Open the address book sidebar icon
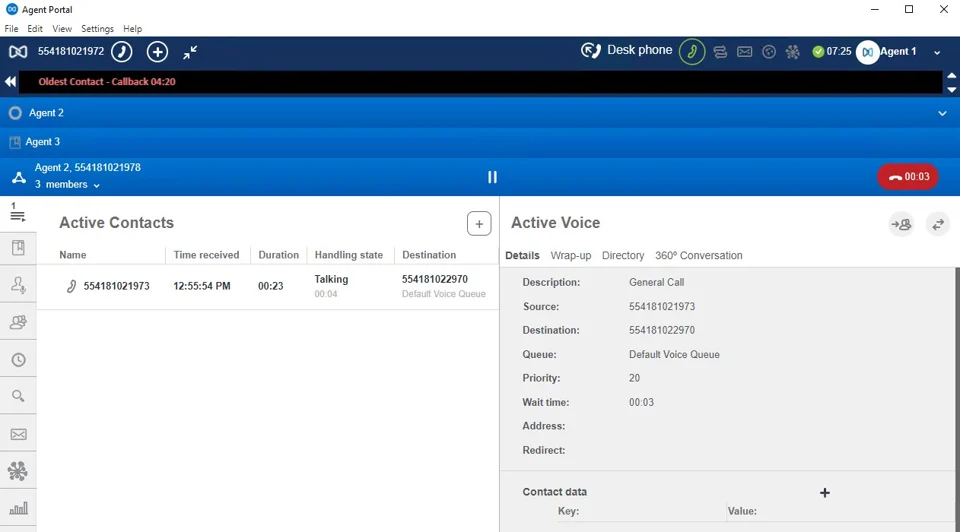 tap(18, 248)
